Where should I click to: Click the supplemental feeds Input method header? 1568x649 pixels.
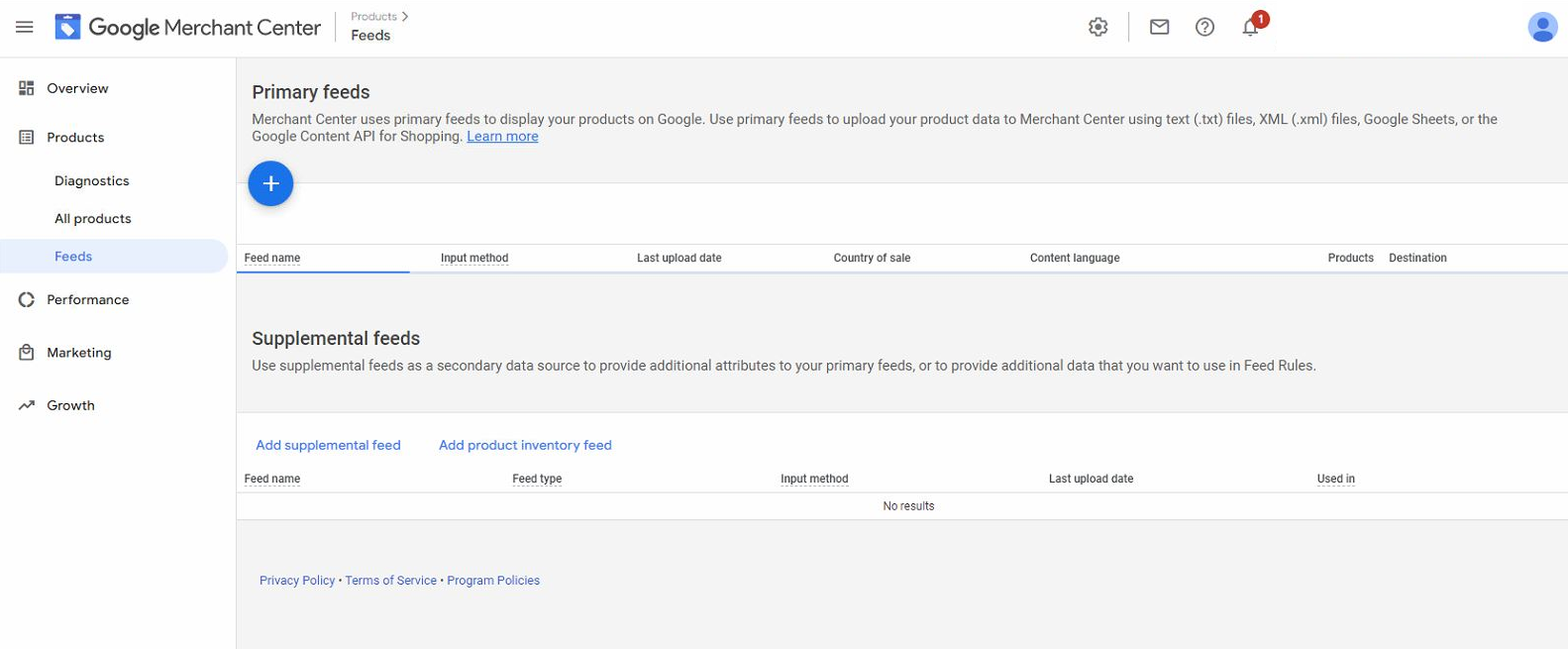814,479
